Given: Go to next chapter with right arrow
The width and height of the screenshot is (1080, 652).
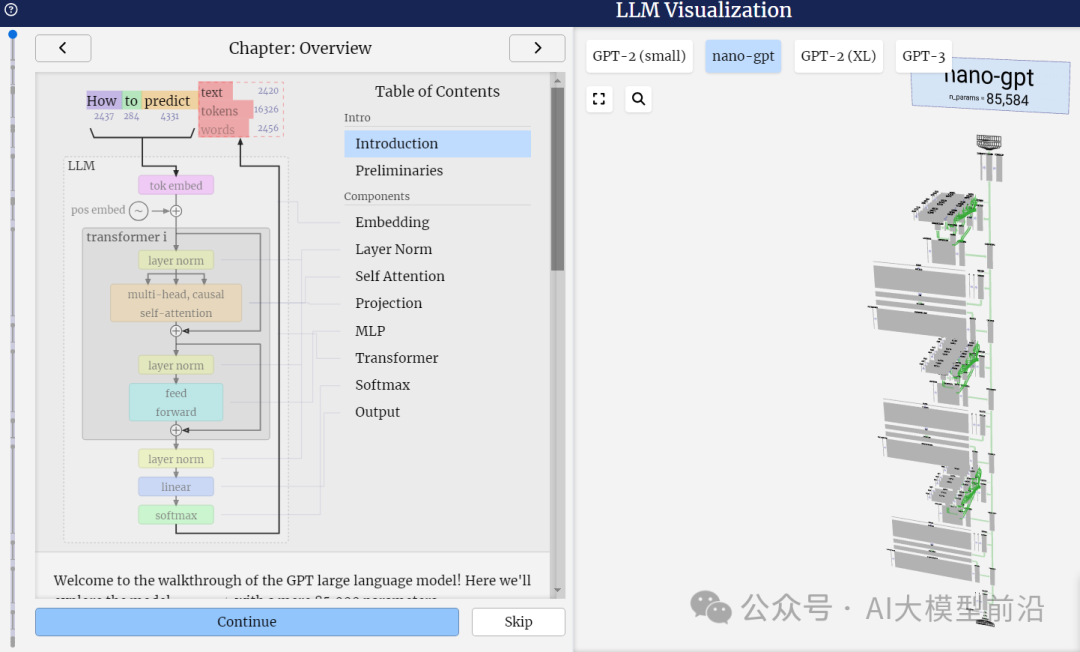Looking at the screenshot, I should click(x=537, y=48).
